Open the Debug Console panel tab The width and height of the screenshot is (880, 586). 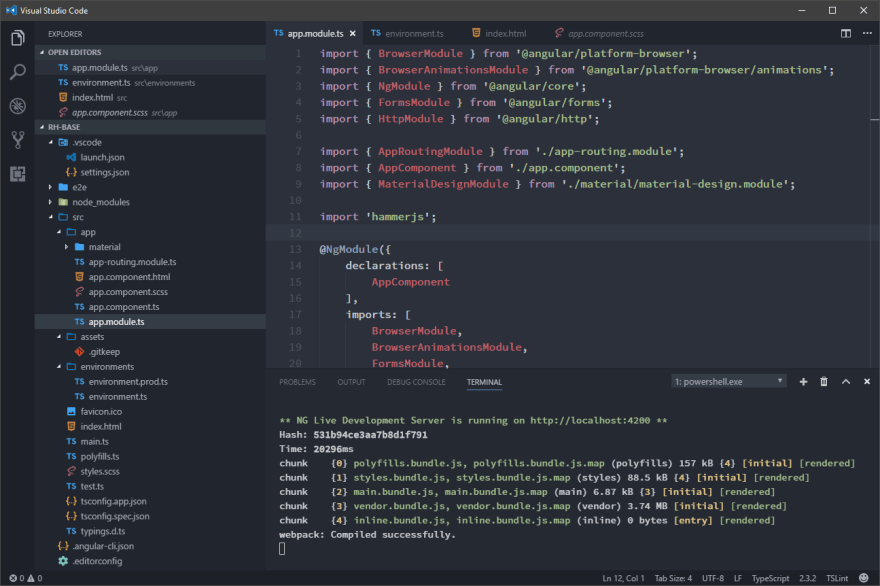click(x=416, y=382)
